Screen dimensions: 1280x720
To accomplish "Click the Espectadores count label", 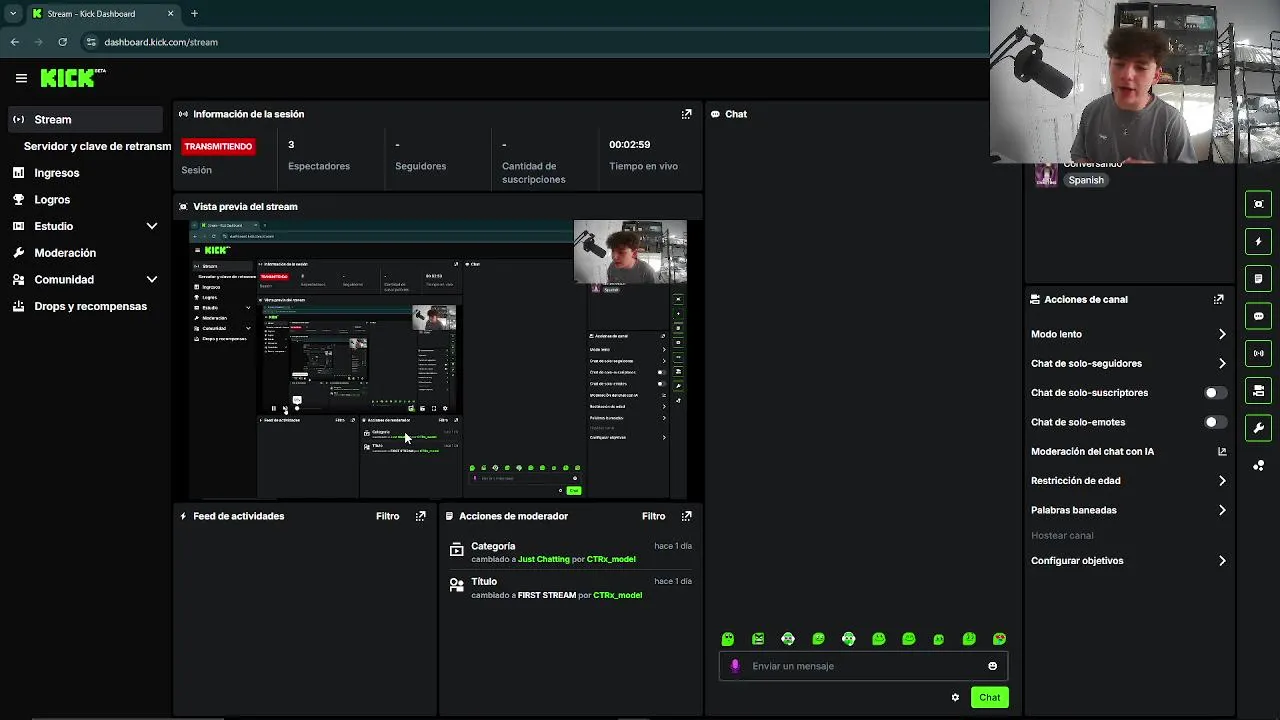I will 319,166.
